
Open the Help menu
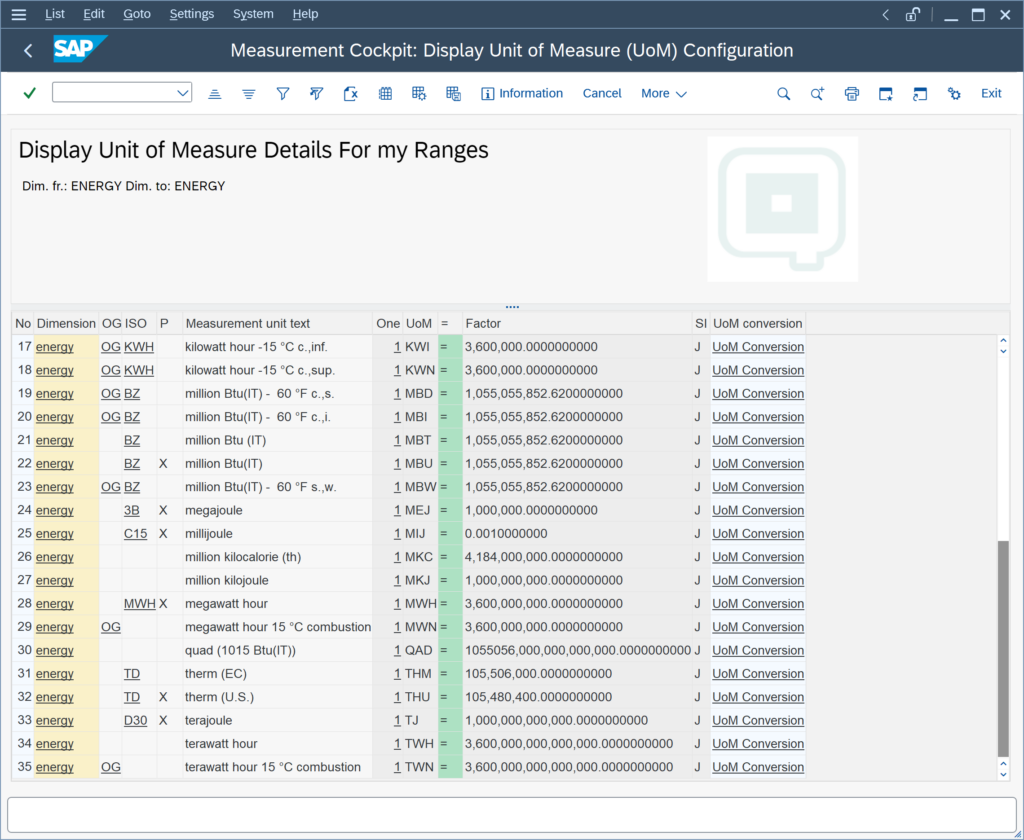(x=305, y=14)
